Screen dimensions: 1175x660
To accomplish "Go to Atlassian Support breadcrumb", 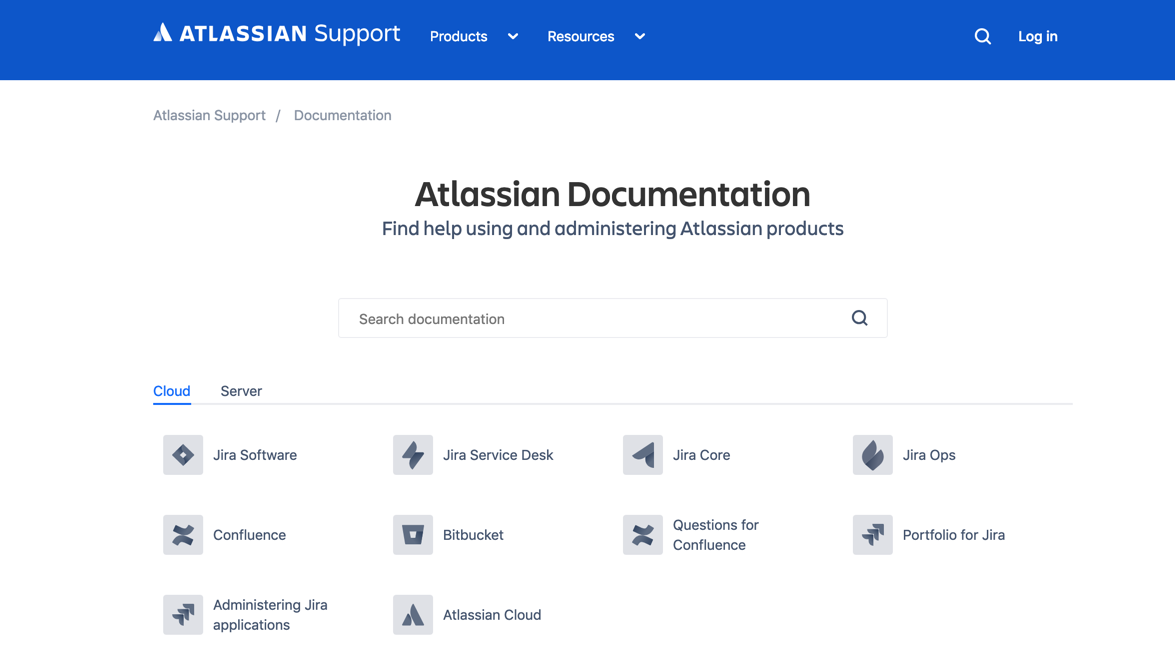I will 209,115.
